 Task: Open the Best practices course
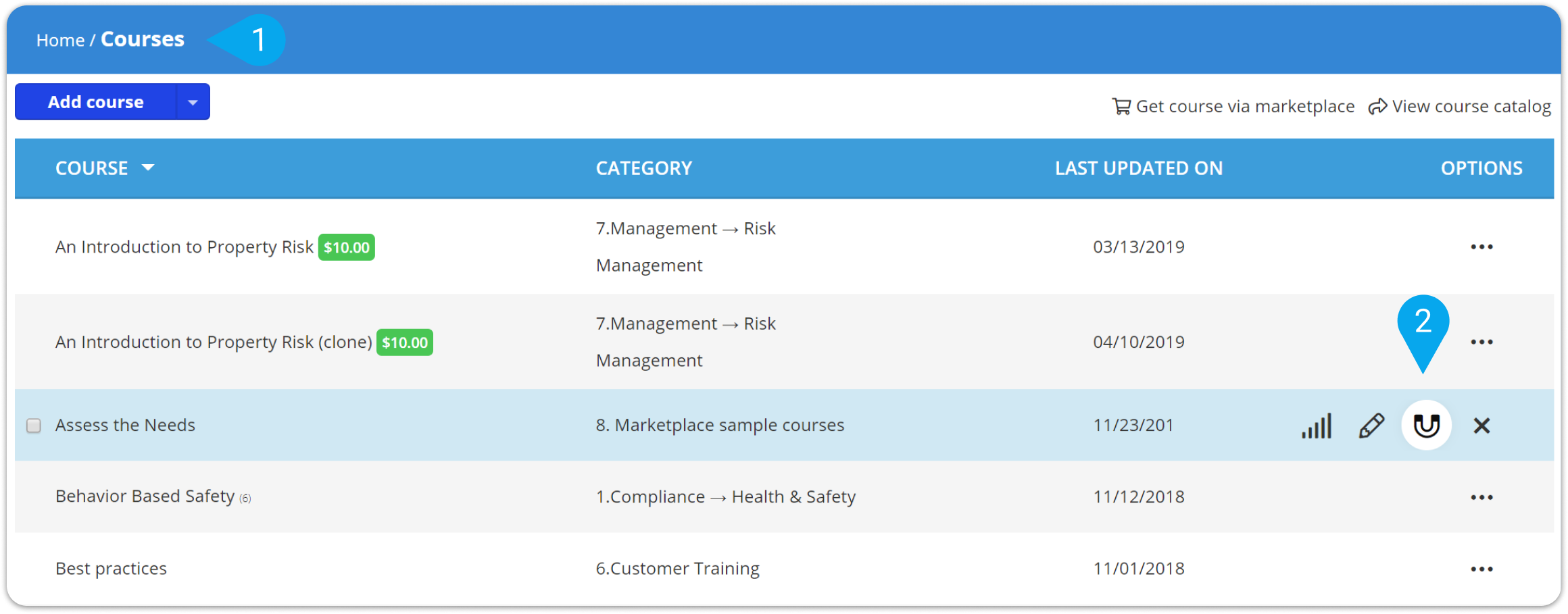[x=111, y=569]
